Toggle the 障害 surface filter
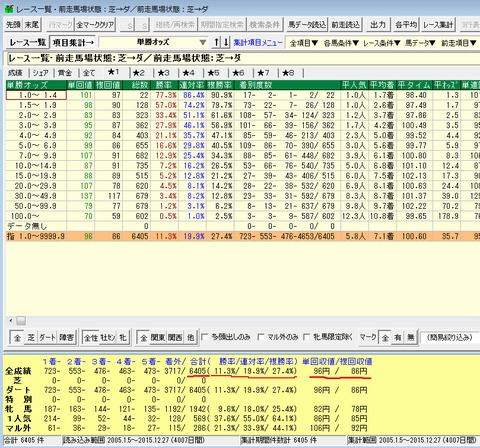480x448 pixels. click(x=66, y=338)
